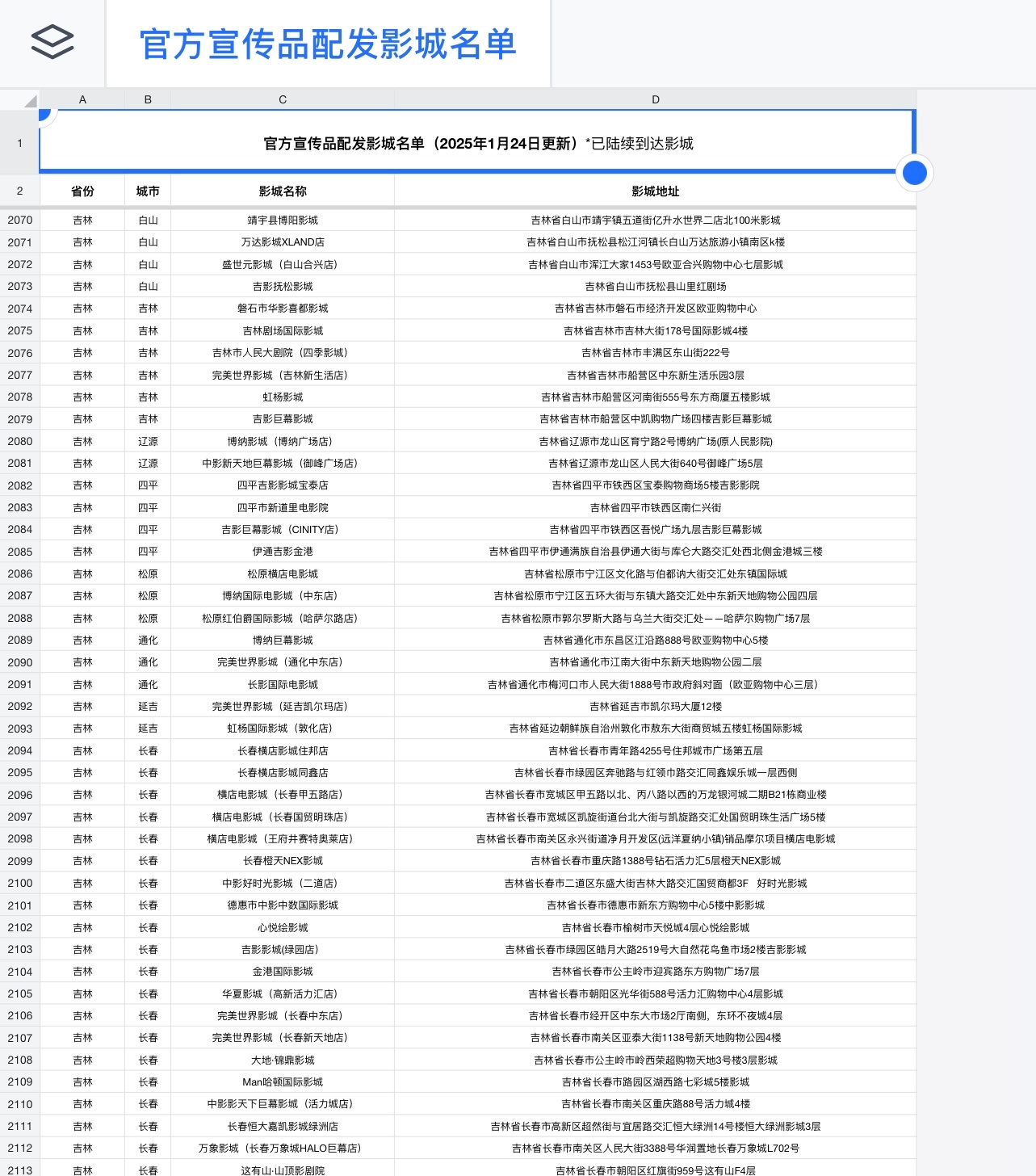Click cell 博纳影城（博纳广场店）
The width and height of the screenshot is (1036, 1176).
283,441
